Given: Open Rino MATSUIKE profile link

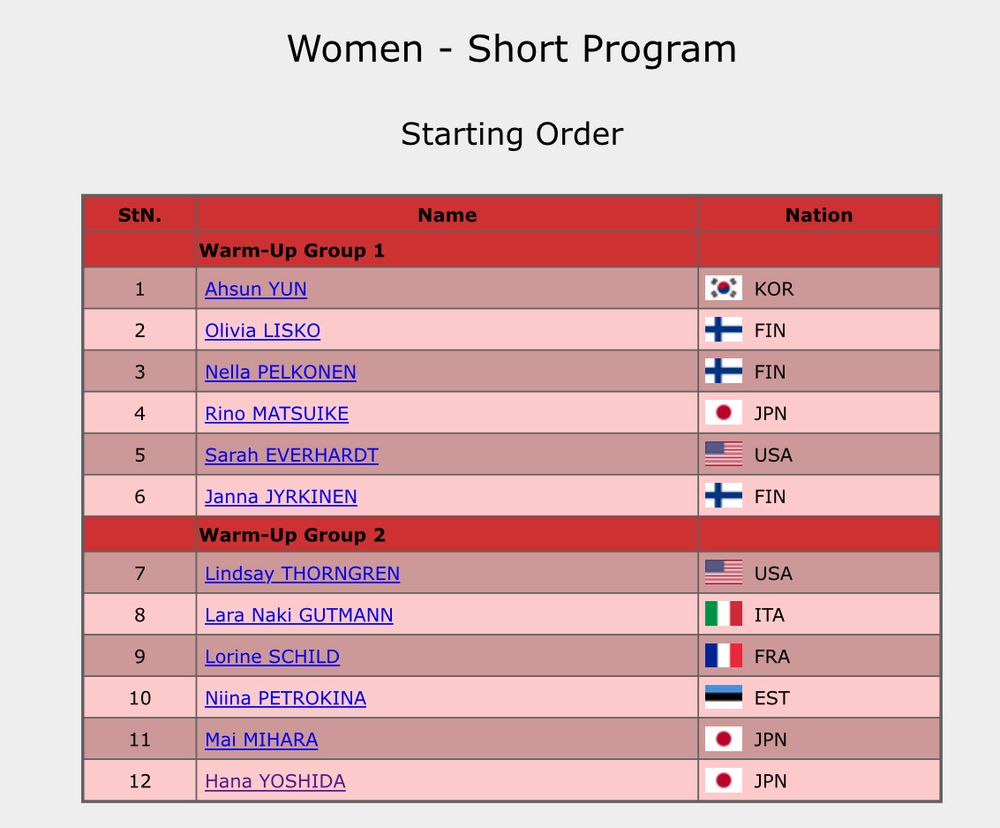Looking at the screenshot, I should click(x=277, y=413).
